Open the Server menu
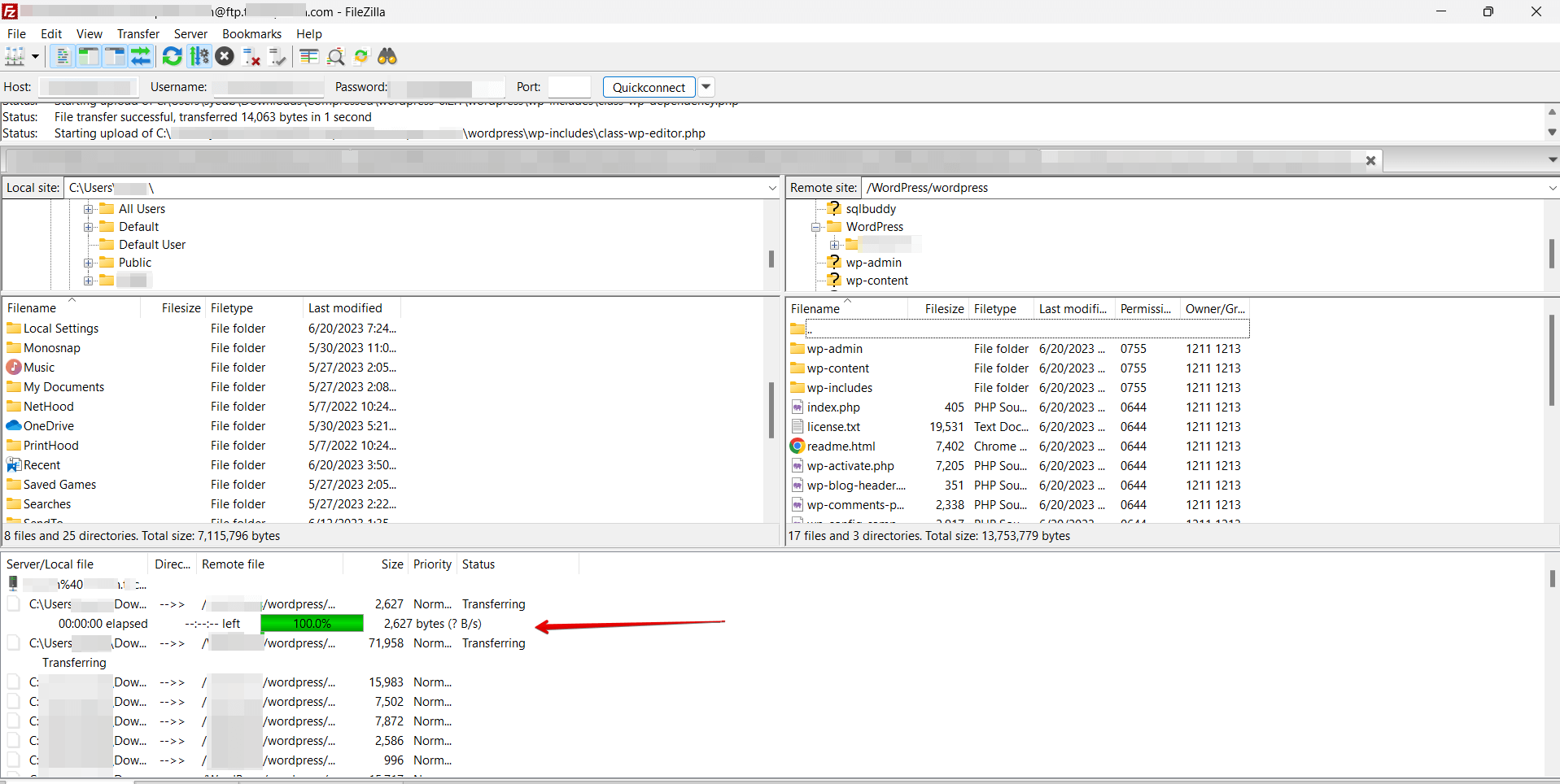The width and height of the screenshot is (1560, 784). pyautogui.click(x=190, y=34)
